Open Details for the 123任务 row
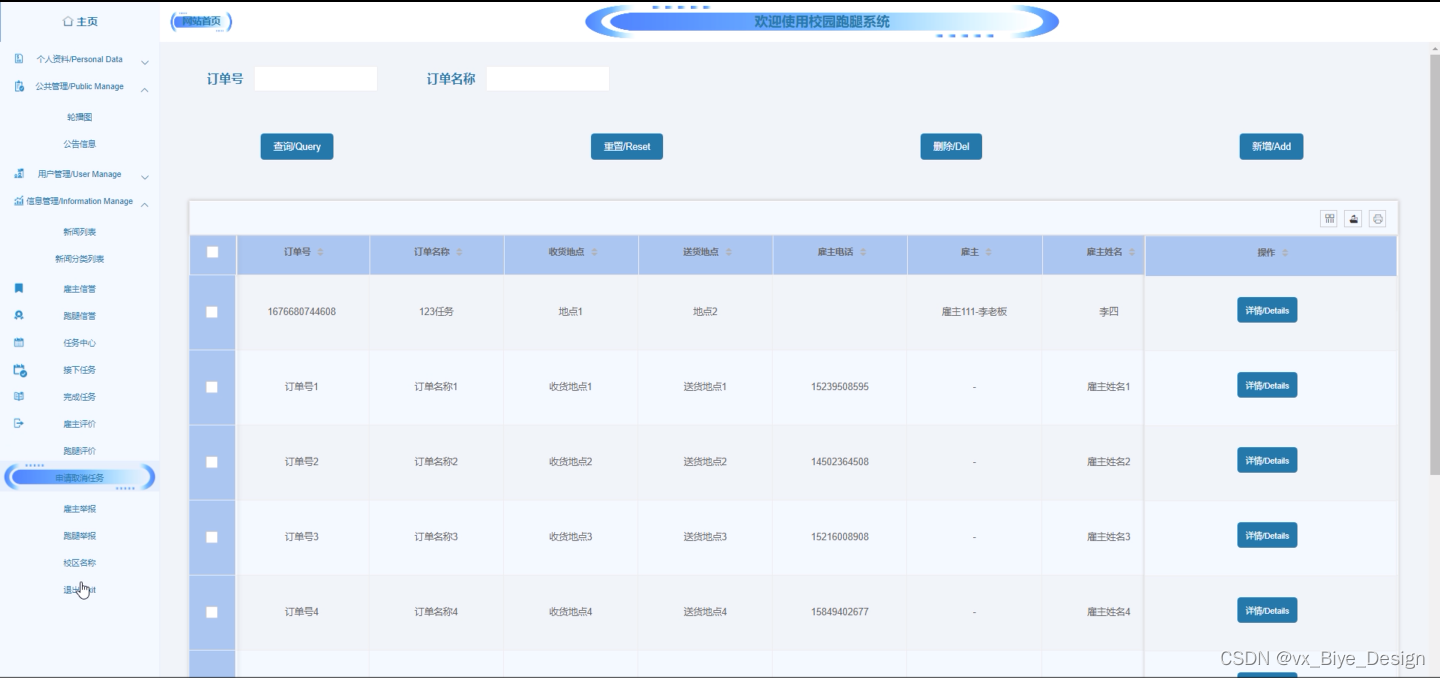1440x678 pixels. 1267,311
